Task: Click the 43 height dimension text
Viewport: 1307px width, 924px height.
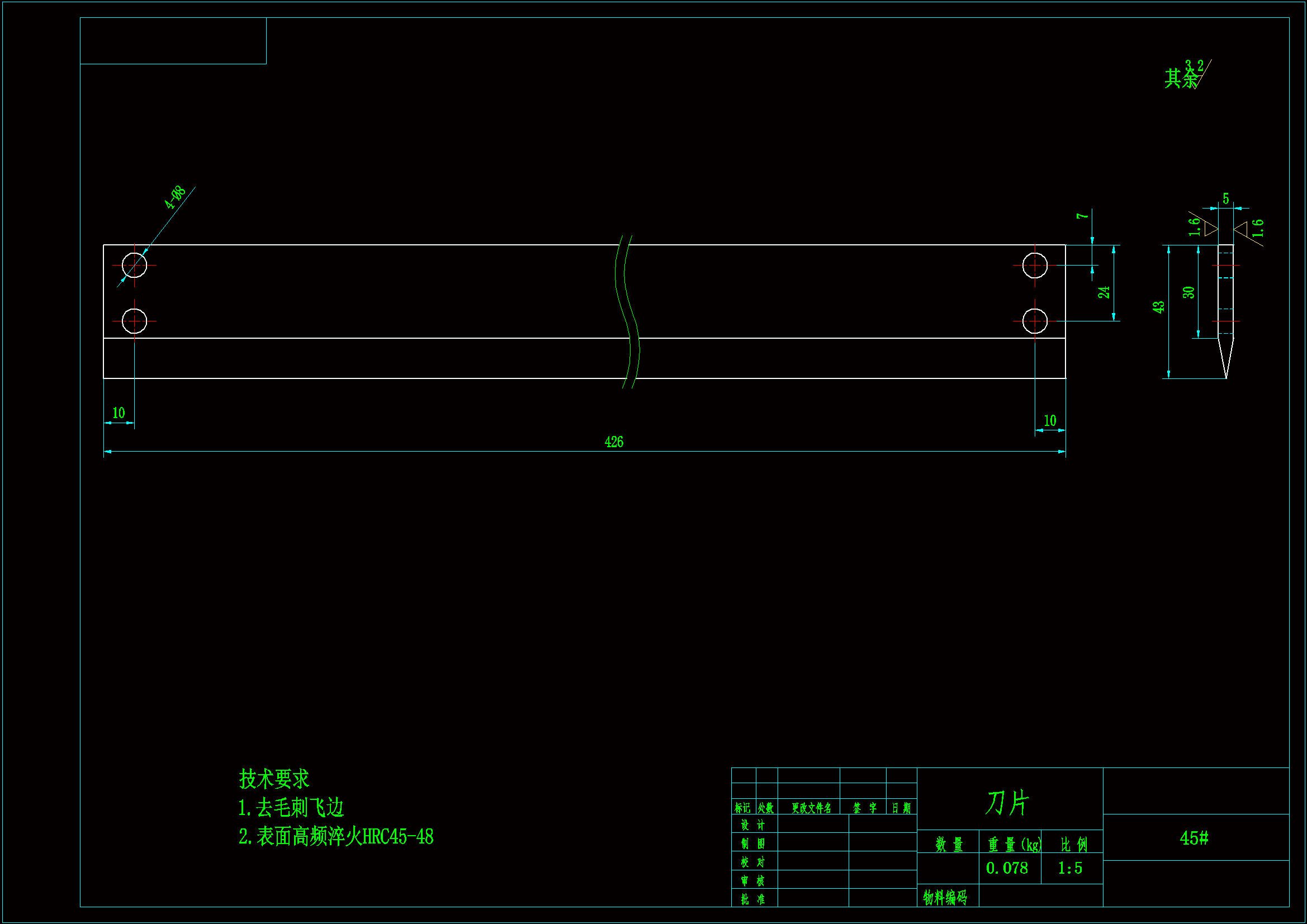Action: [1158, 307]
